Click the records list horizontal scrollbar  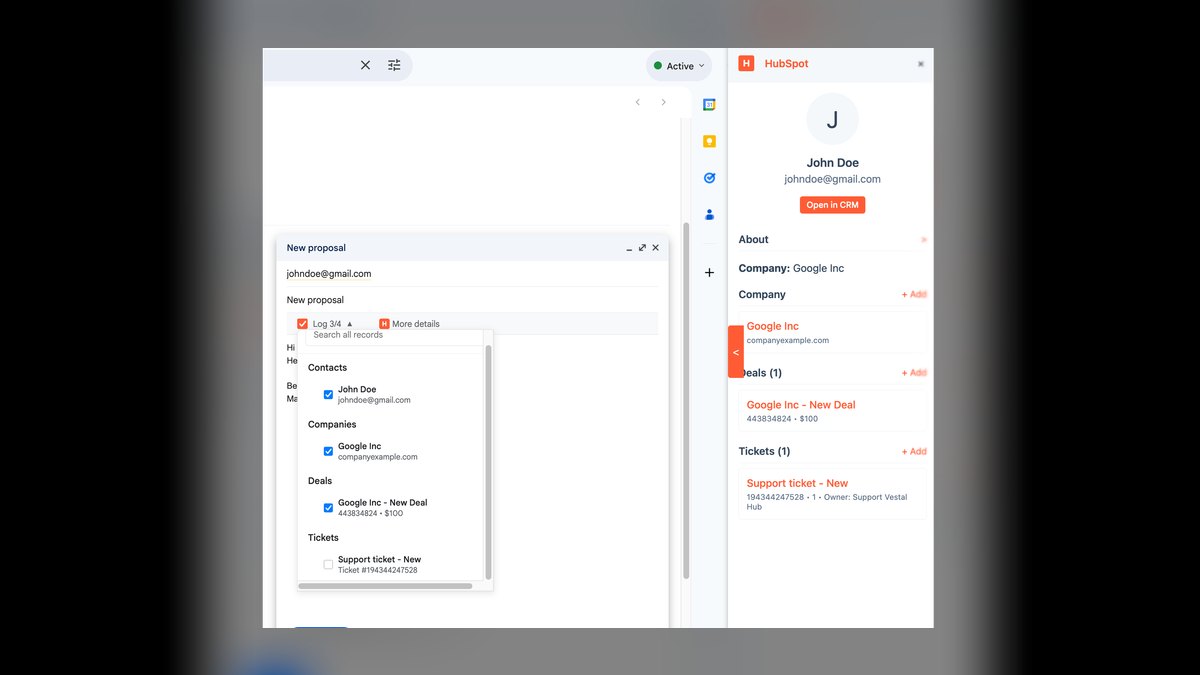[x=385, y=586]
